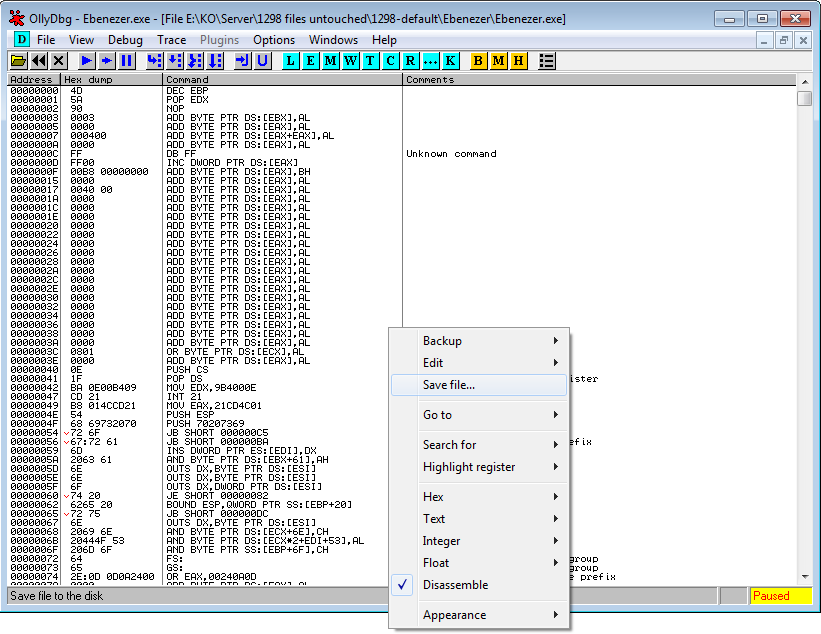Click the yellow Paused status indicator

click(781, 596)
